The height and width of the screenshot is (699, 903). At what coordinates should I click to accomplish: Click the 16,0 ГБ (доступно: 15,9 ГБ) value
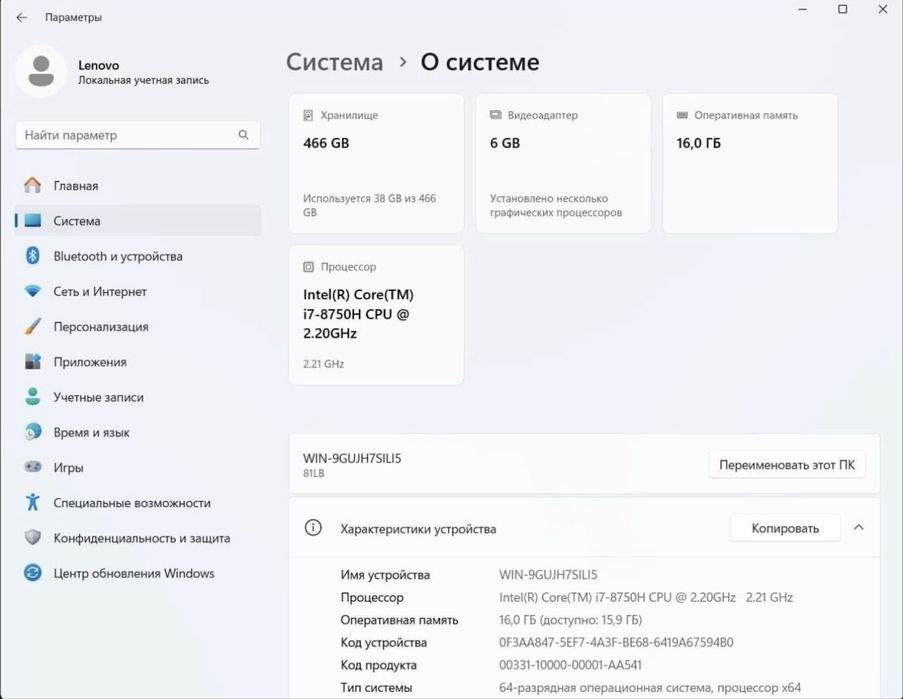click(570, 620)
